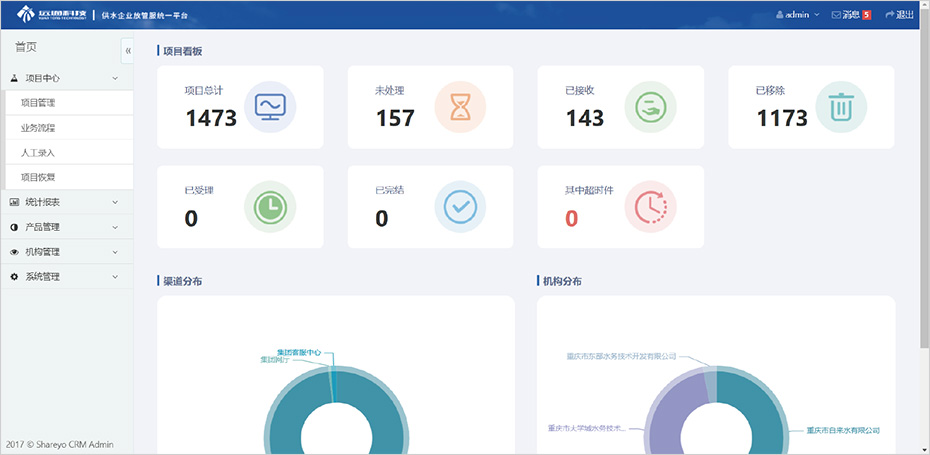The height and width of the screenshot is (455, 930).
Task: Click the hand icon in 已接收 card
Action: pos(651,107)
